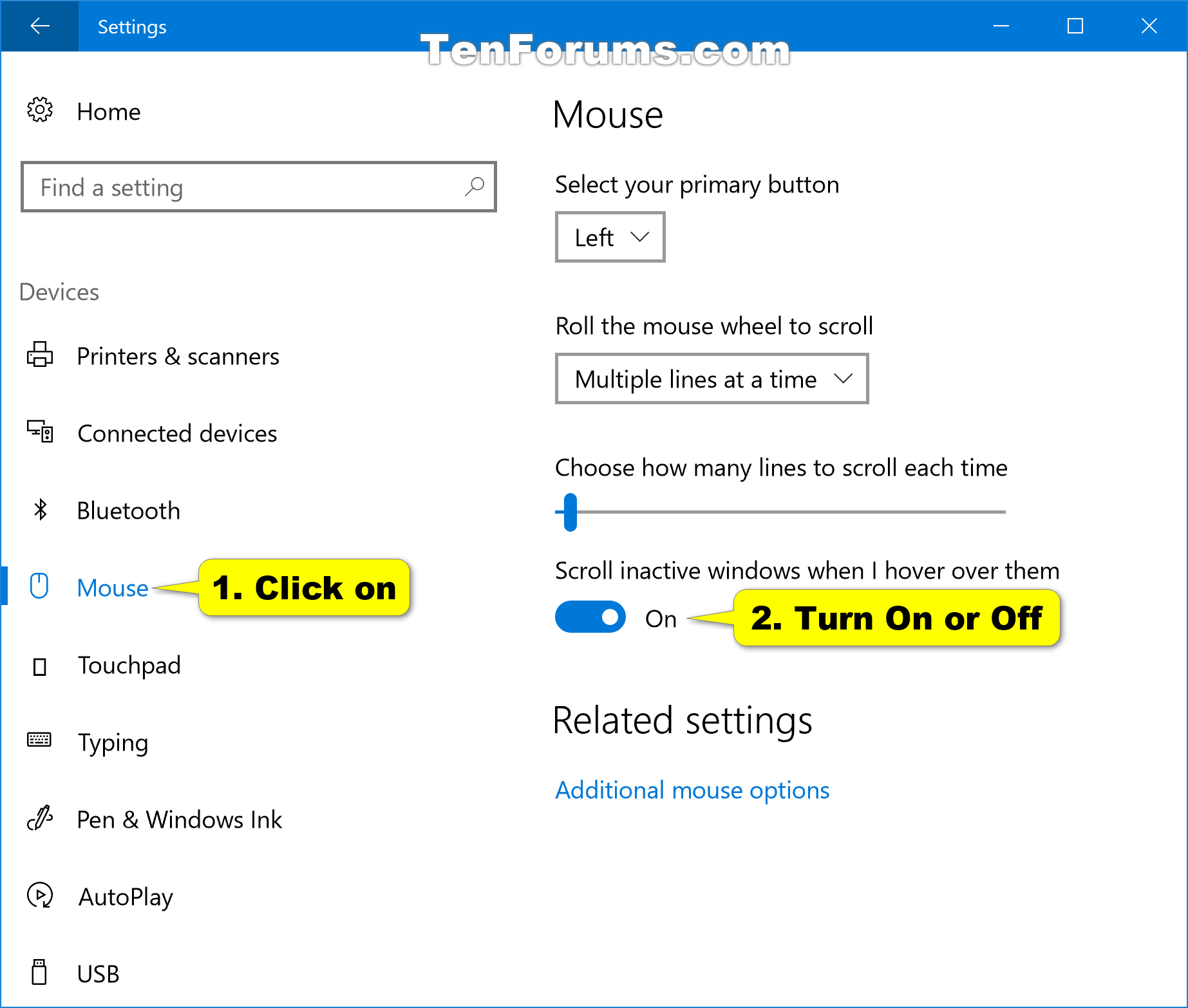Click the search magnifier icon
The width and height of the screenshot is (1188, 1008).
[474, 187]
